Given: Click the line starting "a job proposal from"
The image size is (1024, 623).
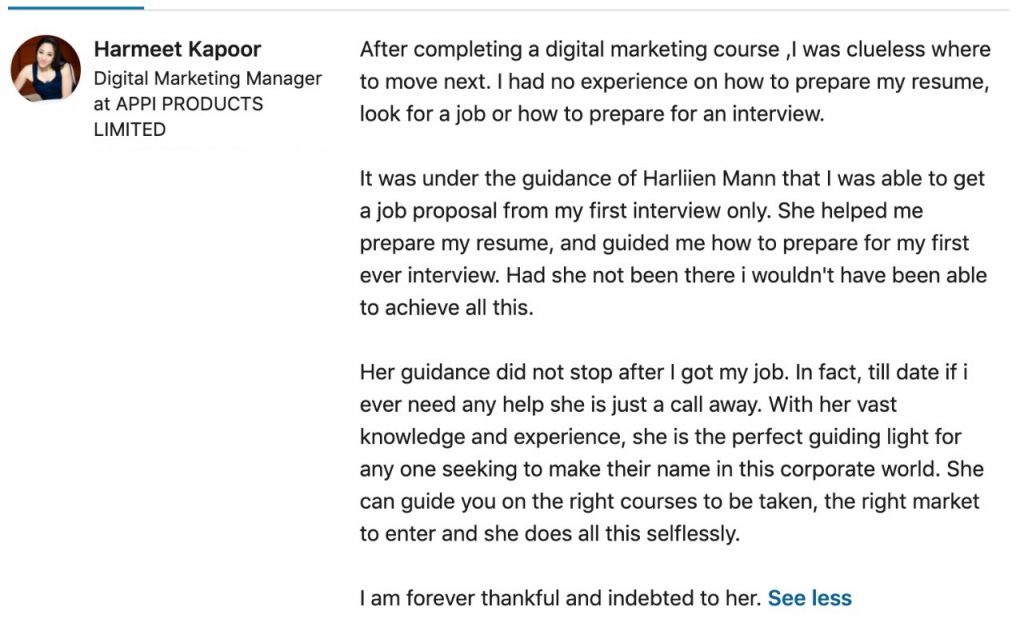Looking at the screenshot, I should (x=641, y=211).
